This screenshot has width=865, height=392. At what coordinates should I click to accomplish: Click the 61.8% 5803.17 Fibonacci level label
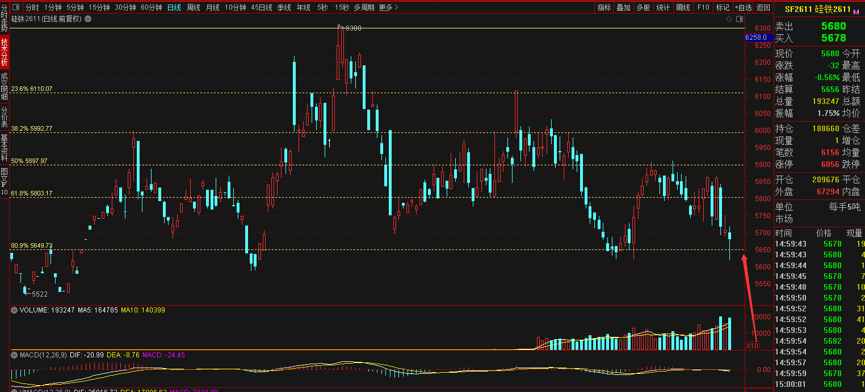pos(32,193)
